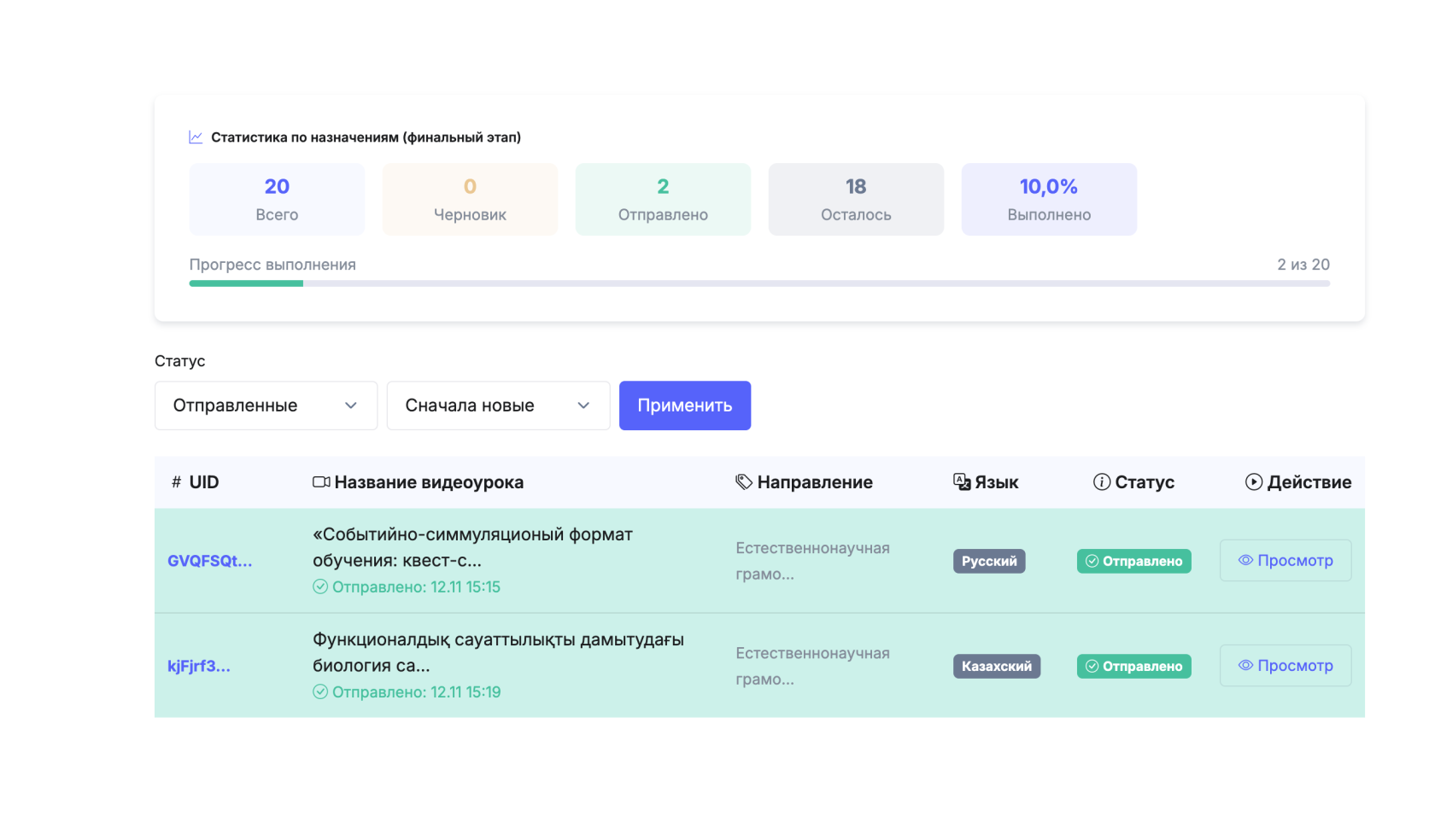The image size is (1435, 840).
Task: Select the Отправлено statistics card
Action: coord(663,200)
